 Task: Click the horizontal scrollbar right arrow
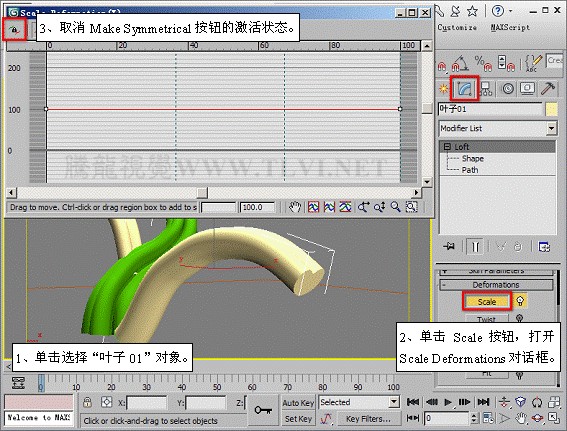[417, 192]
